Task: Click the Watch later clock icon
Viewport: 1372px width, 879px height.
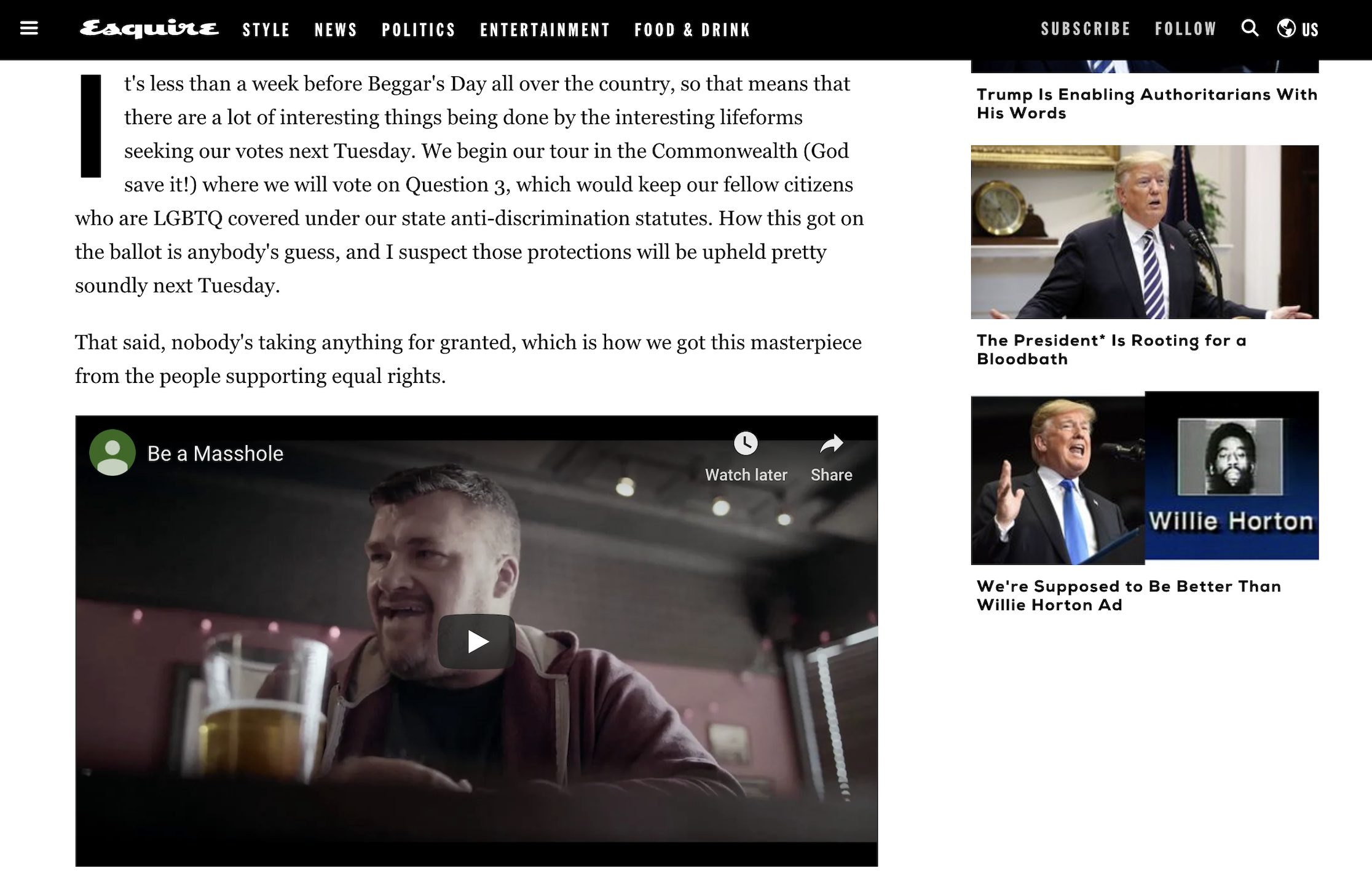Action: click(x=746, y=443)
